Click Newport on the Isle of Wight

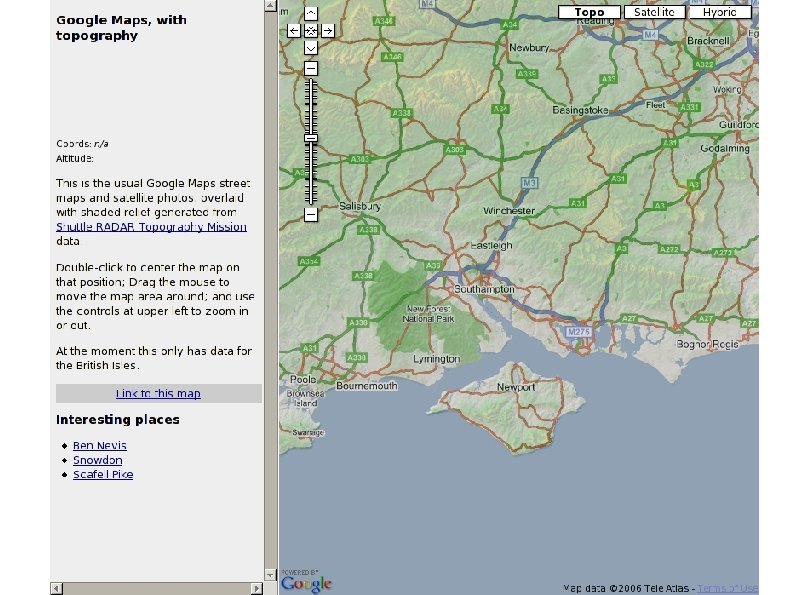(516, 387)
